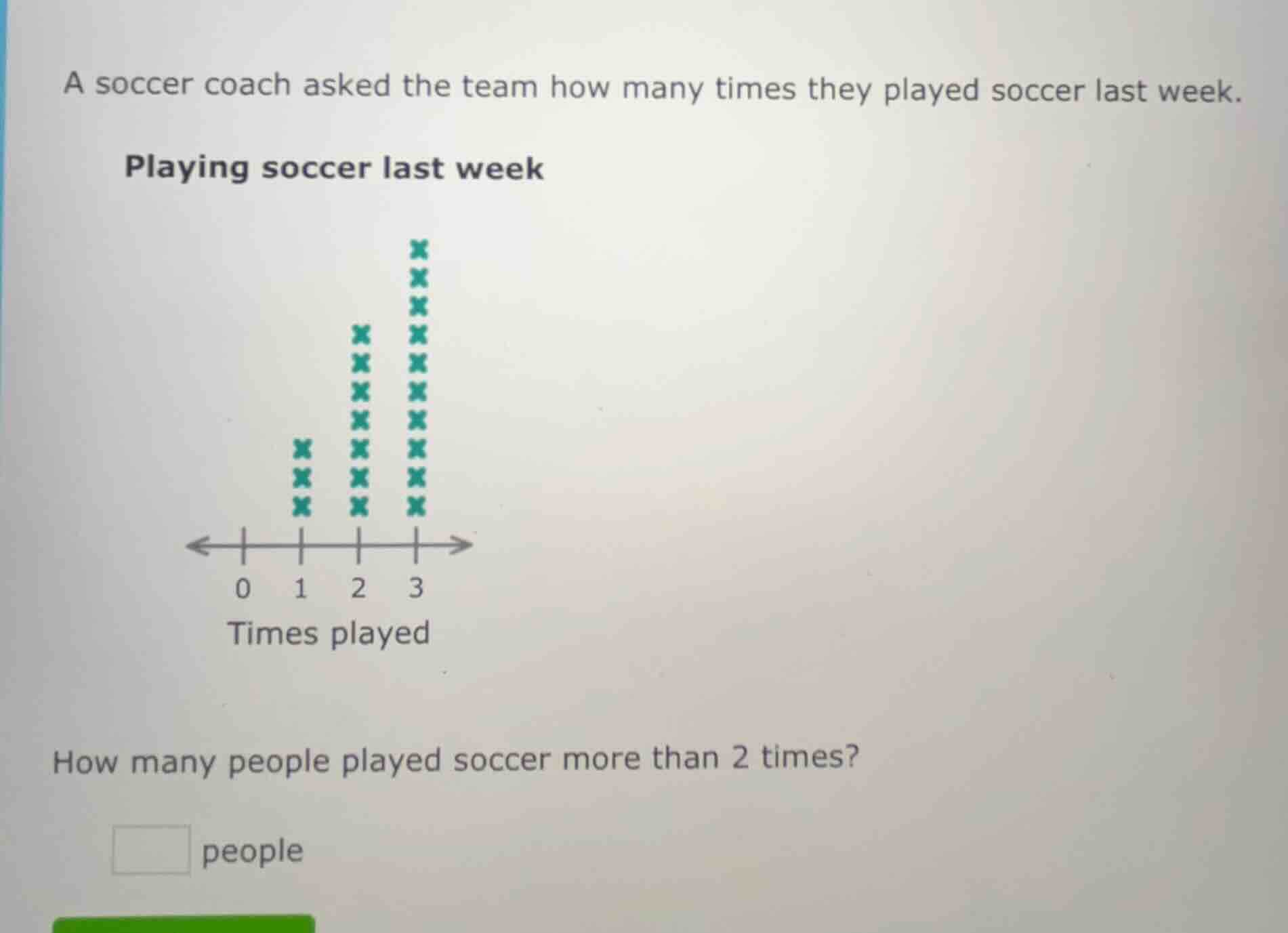Click the lowest X mark above number 1
The image size is (1288, 933).
(302, 504)
